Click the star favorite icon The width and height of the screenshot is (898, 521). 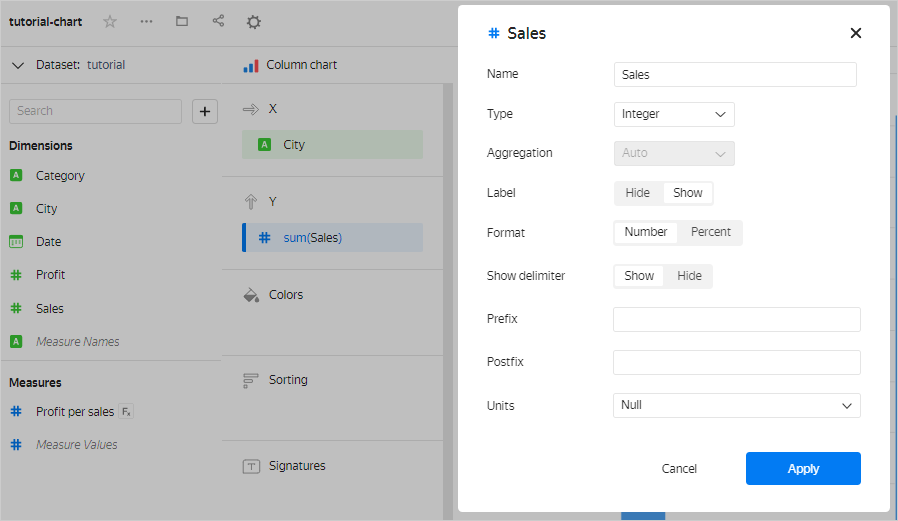(x=110, y=21)
